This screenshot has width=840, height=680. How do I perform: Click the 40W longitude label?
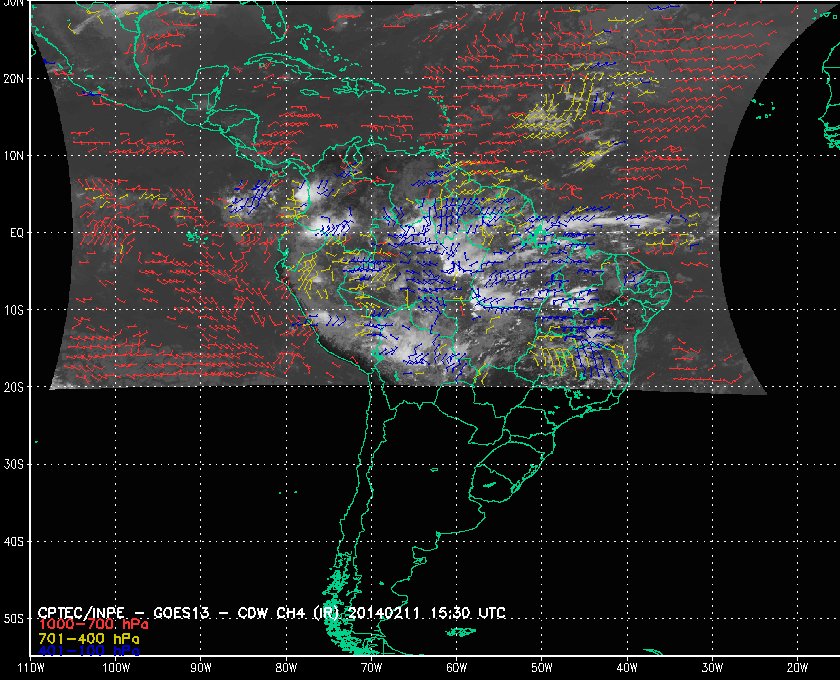coord(627,668)
